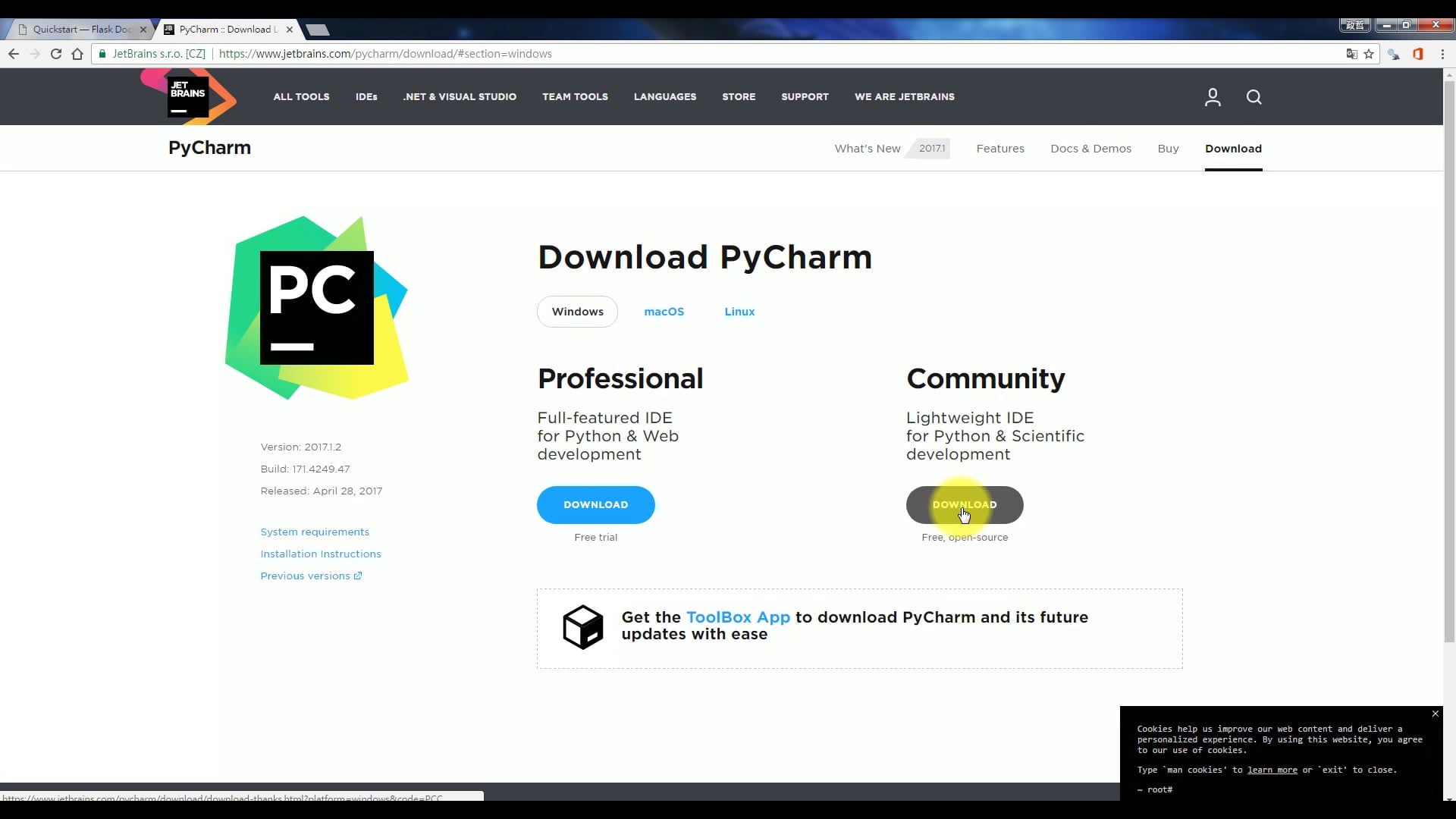Open the JetBrains account icon
Screen dimensions: 1456x819
click(1212, 97)
